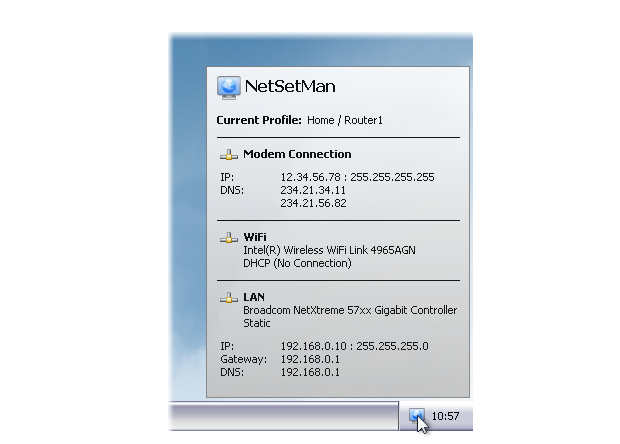Click the NetSetMan tray icon in taskbar
The image size is (620, 444).
(416, 416)
